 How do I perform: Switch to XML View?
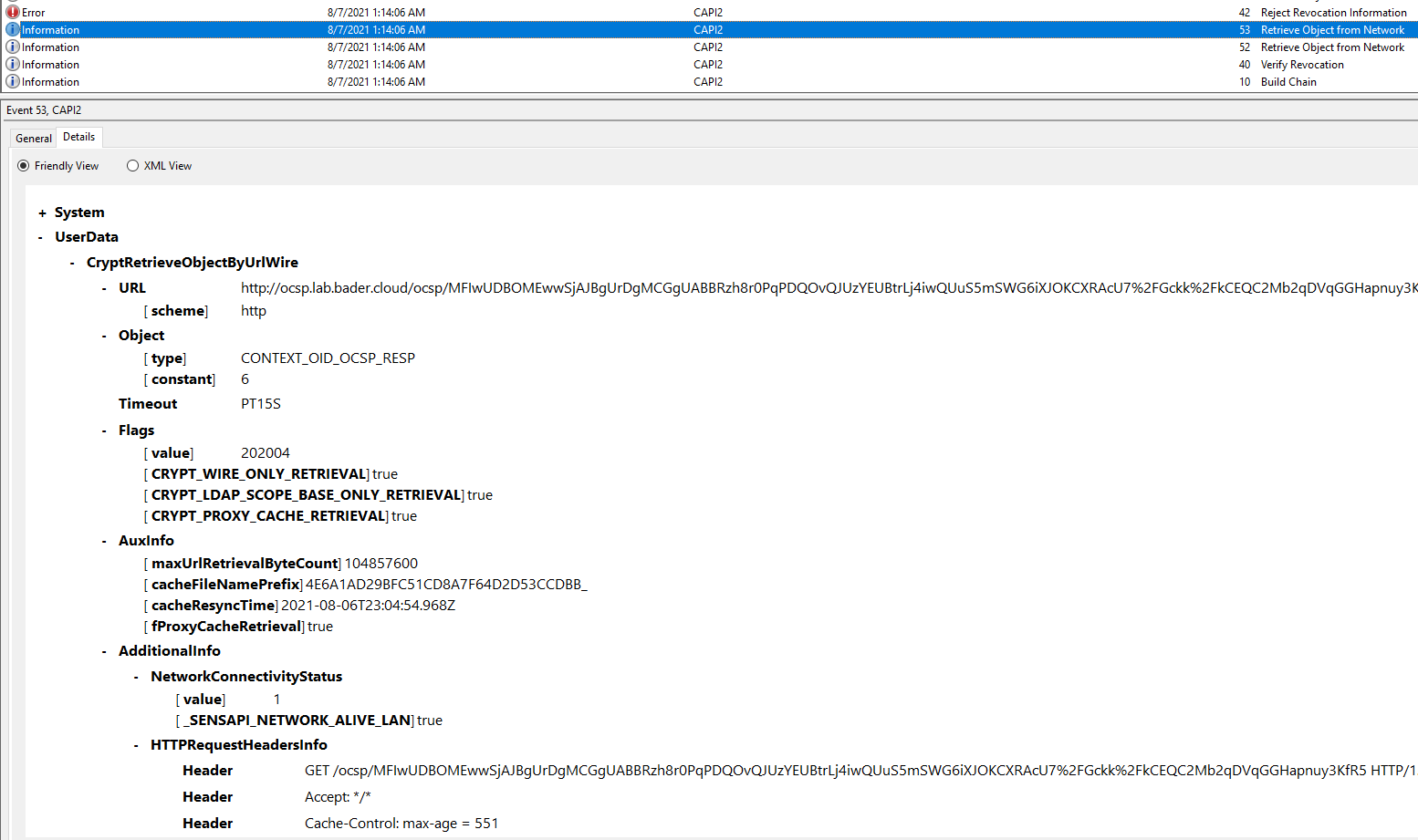132,165
